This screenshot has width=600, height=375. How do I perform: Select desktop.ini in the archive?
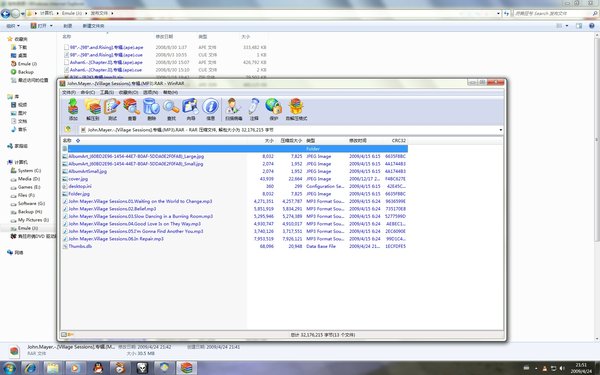tap(80, 186)
